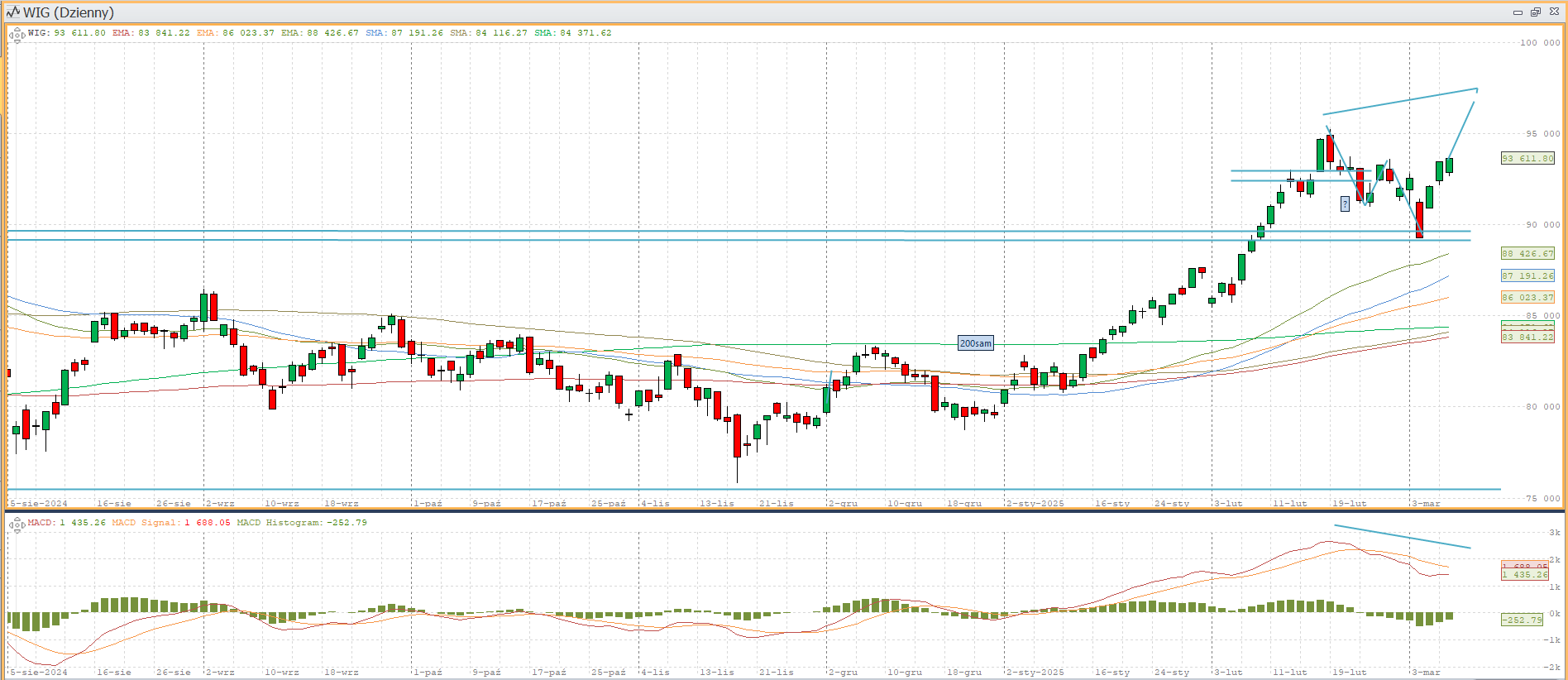Click the 2-sty-2025 date on the price time axis
The image size is (1568, 680).
coord(1035,503)
